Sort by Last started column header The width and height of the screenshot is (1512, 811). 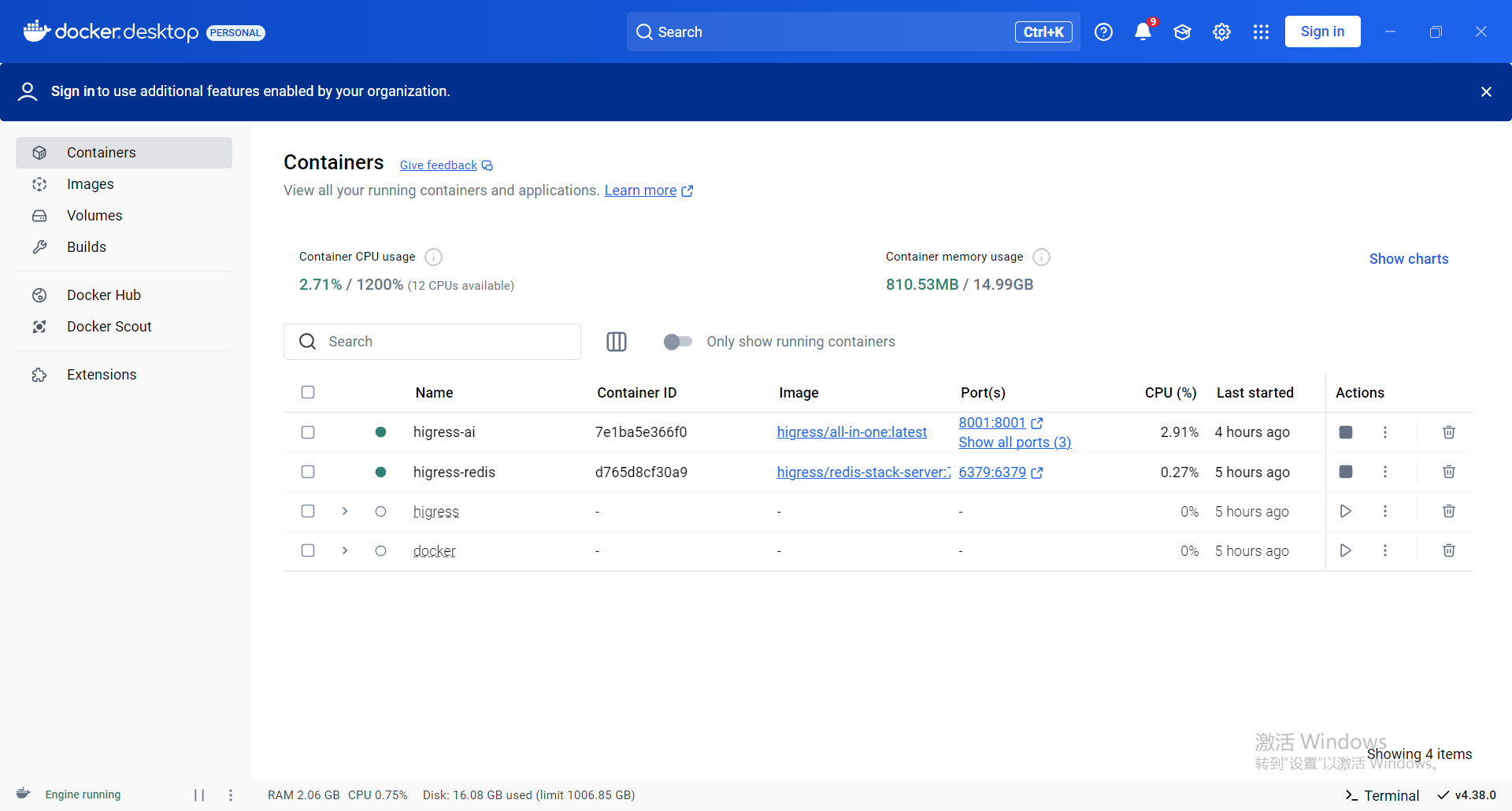click(1254, 393)
